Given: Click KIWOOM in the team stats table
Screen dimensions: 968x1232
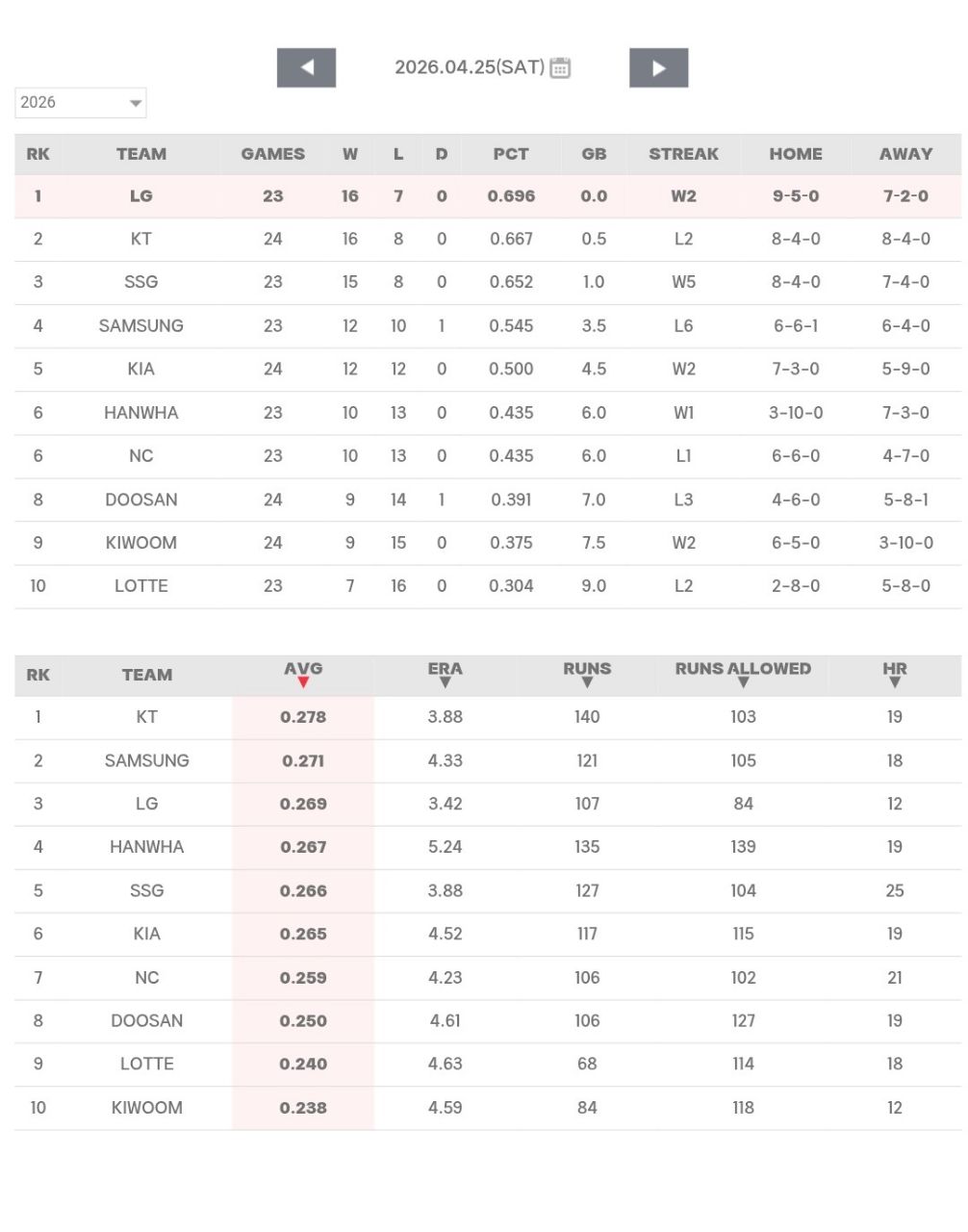Looking at the screenshot, I should [147, 1108].
